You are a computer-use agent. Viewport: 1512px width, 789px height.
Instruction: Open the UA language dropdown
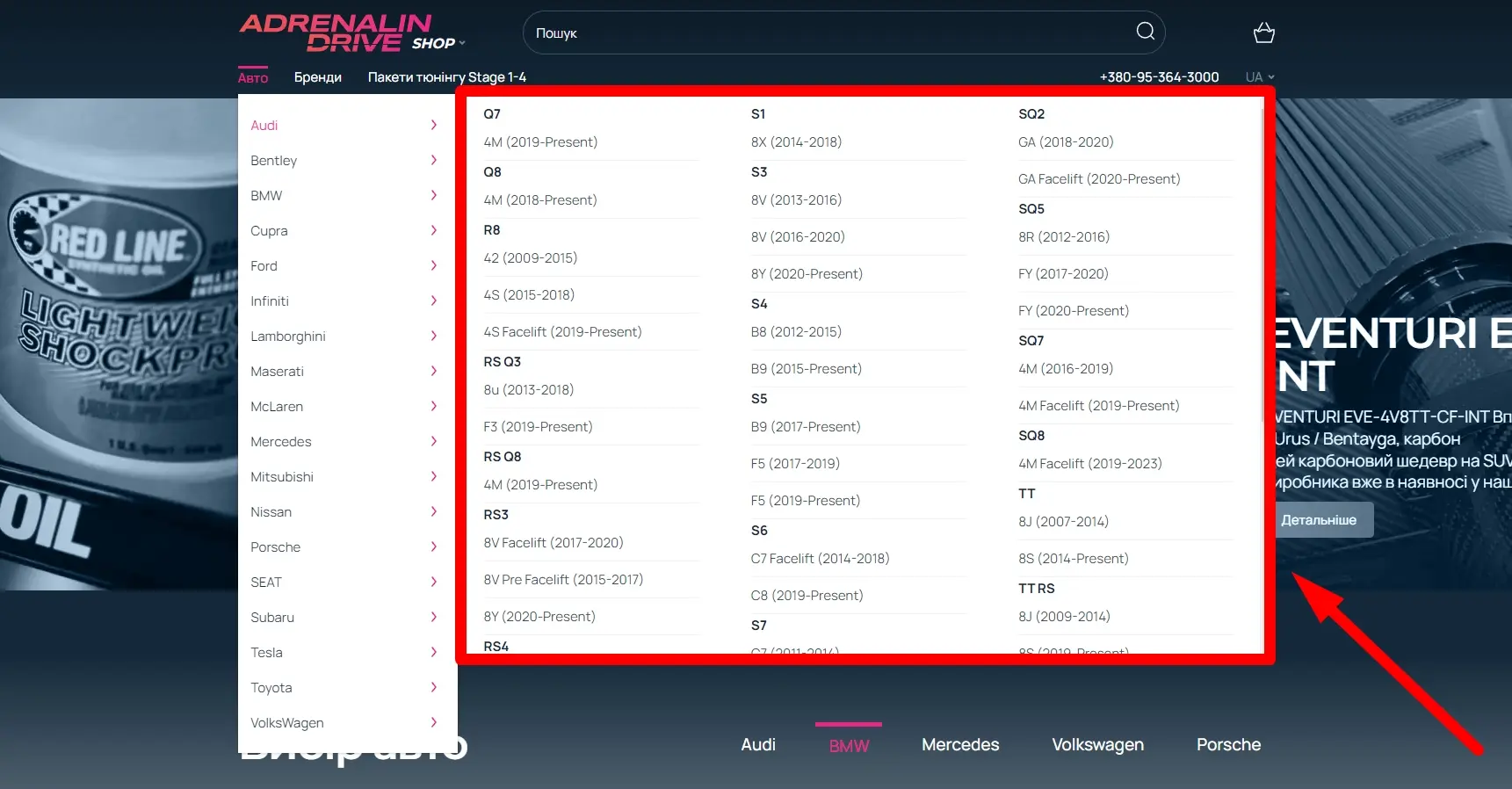point(1259,77)
